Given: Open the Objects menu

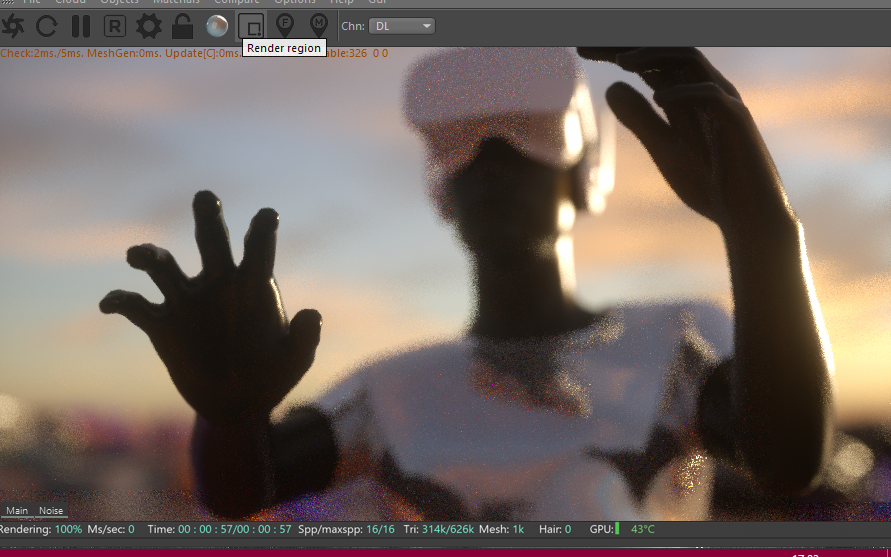Looking at the screenshot, I should tap(119, 2).
